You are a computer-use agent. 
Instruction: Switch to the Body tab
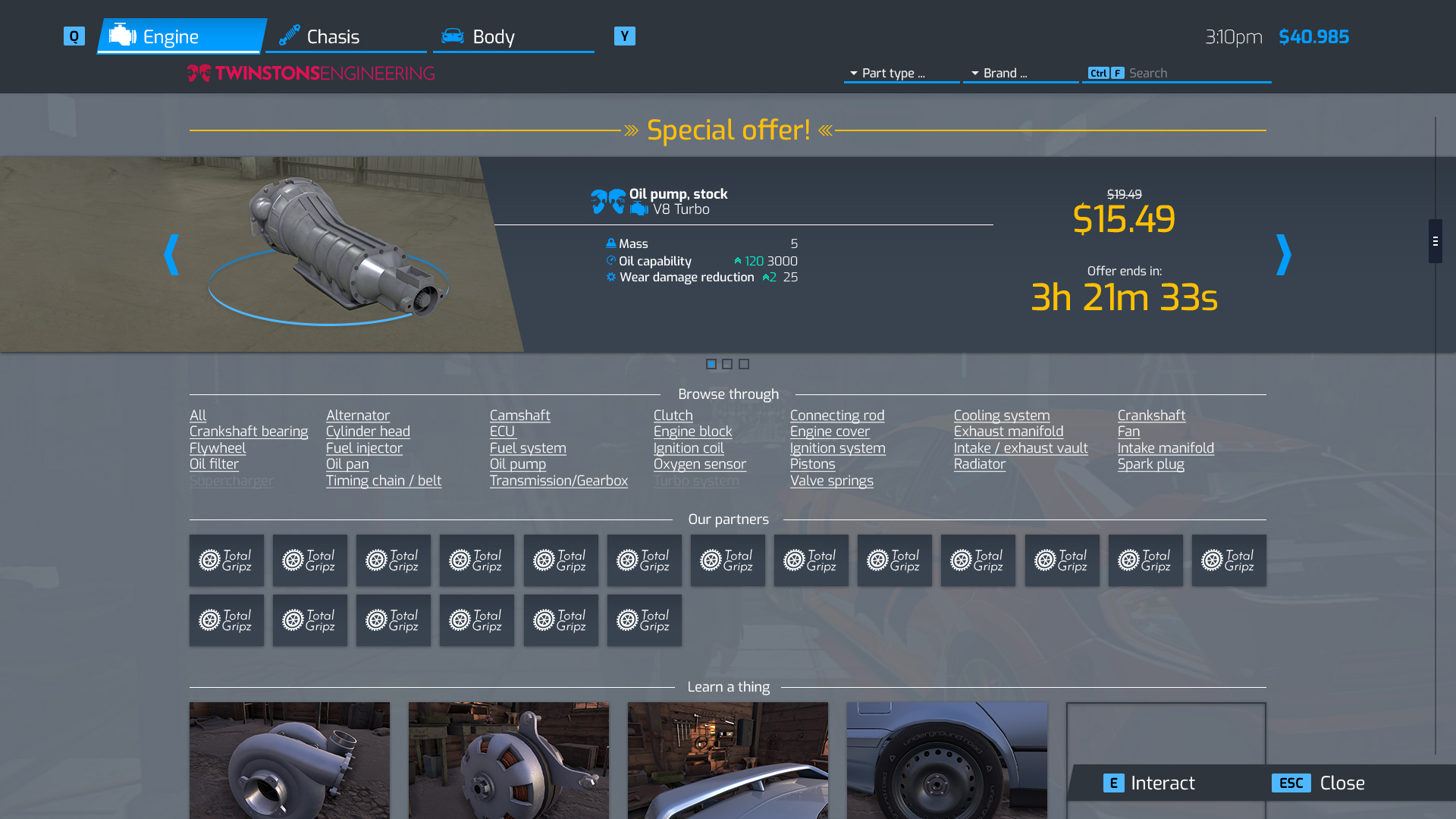[513, 36]
